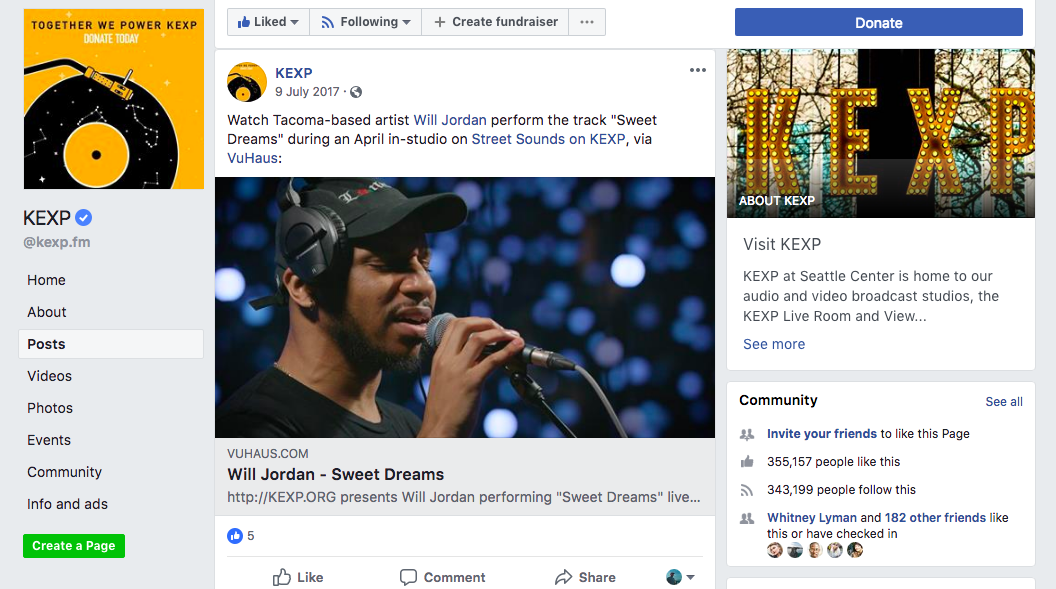This screenshot has height=589, width=1056.
Task: Open the KEXP turntable profile picture
Action: pos(114,99)
